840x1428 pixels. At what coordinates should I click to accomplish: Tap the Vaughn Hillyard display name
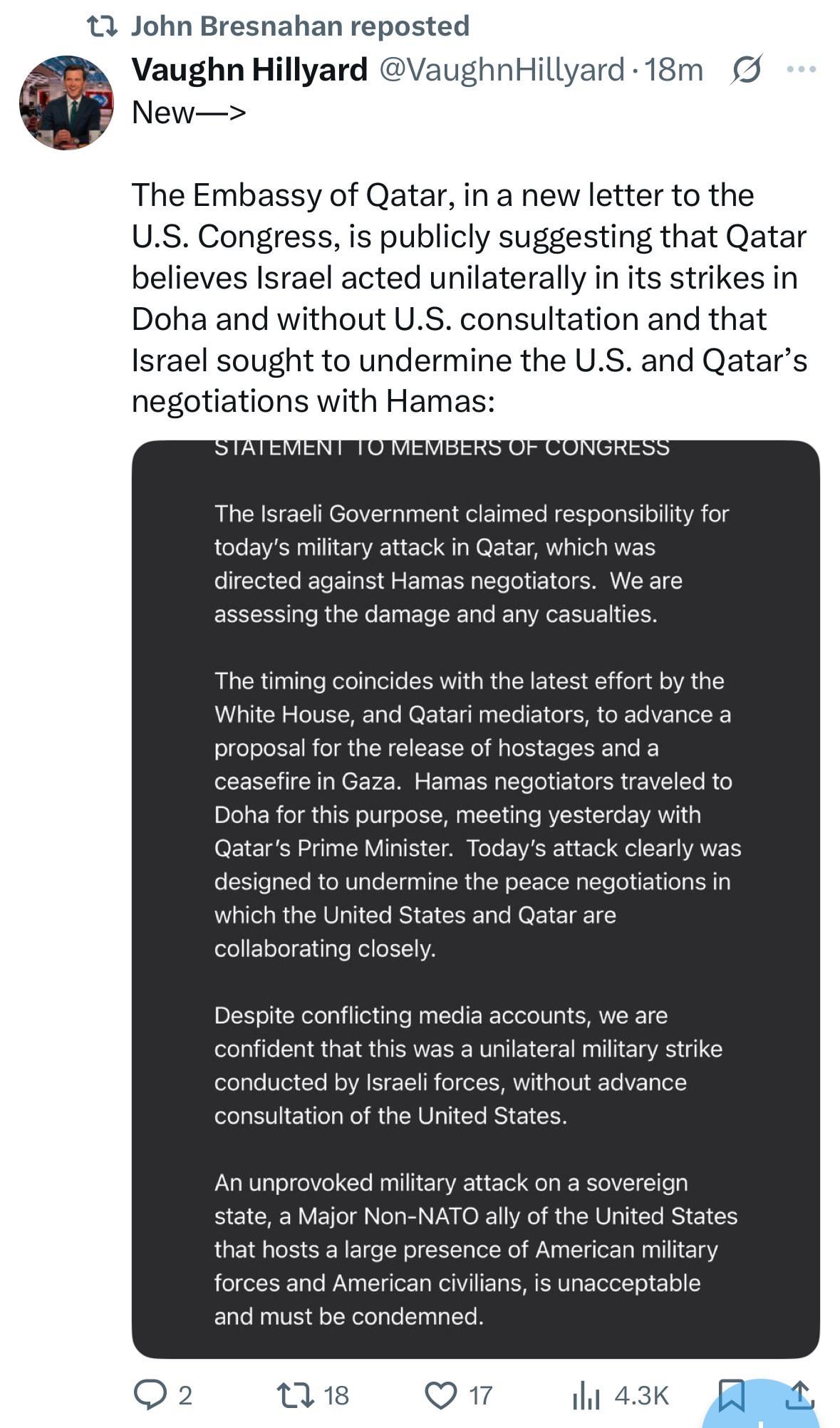(249, 70)
